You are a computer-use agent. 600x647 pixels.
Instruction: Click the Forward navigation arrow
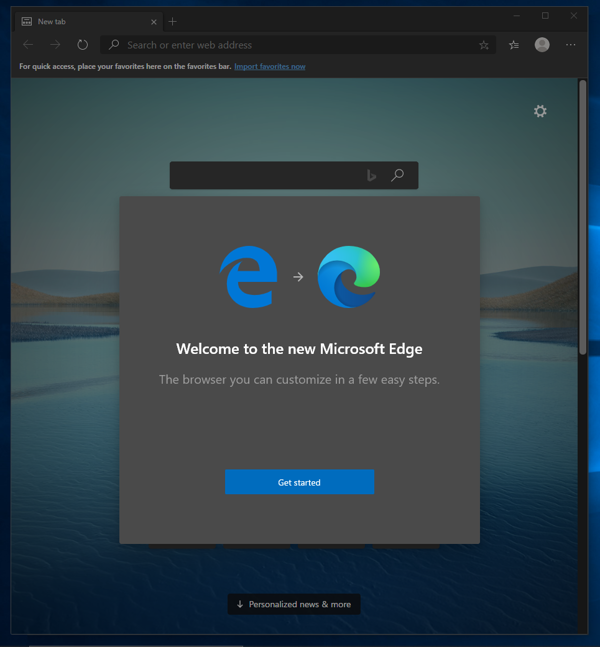click(x=55, y=45)
